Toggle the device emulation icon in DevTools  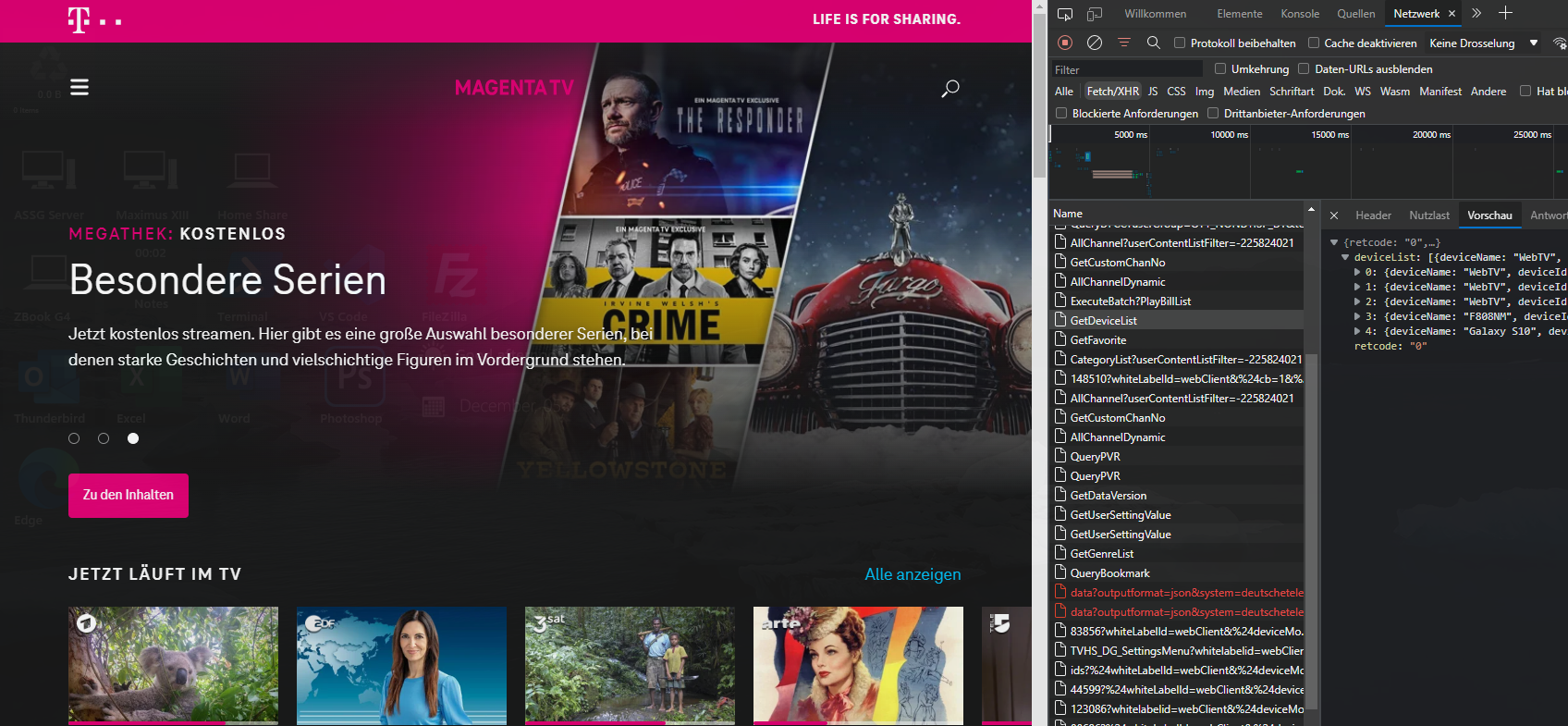1095,14
